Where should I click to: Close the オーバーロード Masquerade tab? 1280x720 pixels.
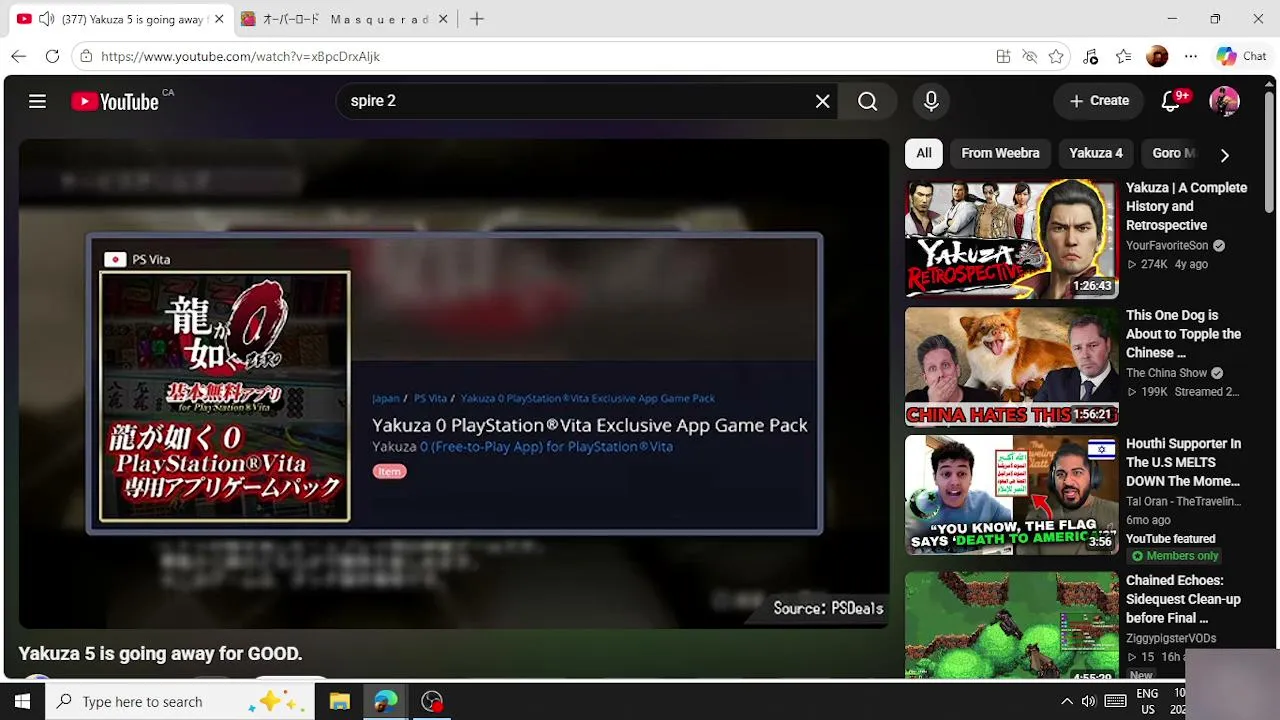click(443, 19)
